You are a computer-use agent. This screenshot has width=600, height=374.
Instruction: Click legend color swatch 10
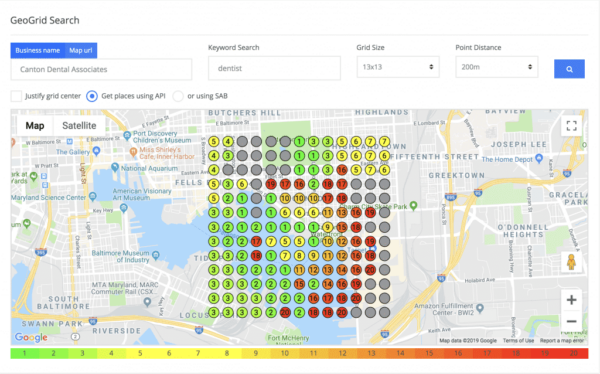(x=285, y=353)
